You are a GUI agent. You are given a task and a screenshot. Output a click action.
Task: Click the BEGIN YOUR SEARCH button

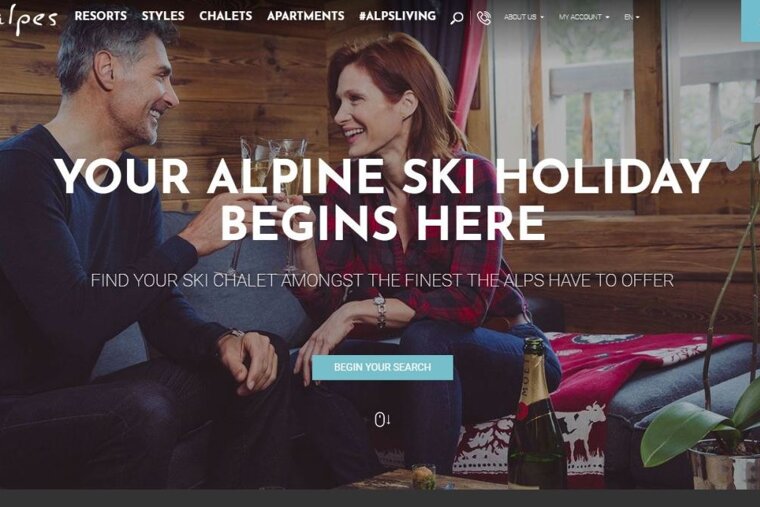(x=382, y=367)
